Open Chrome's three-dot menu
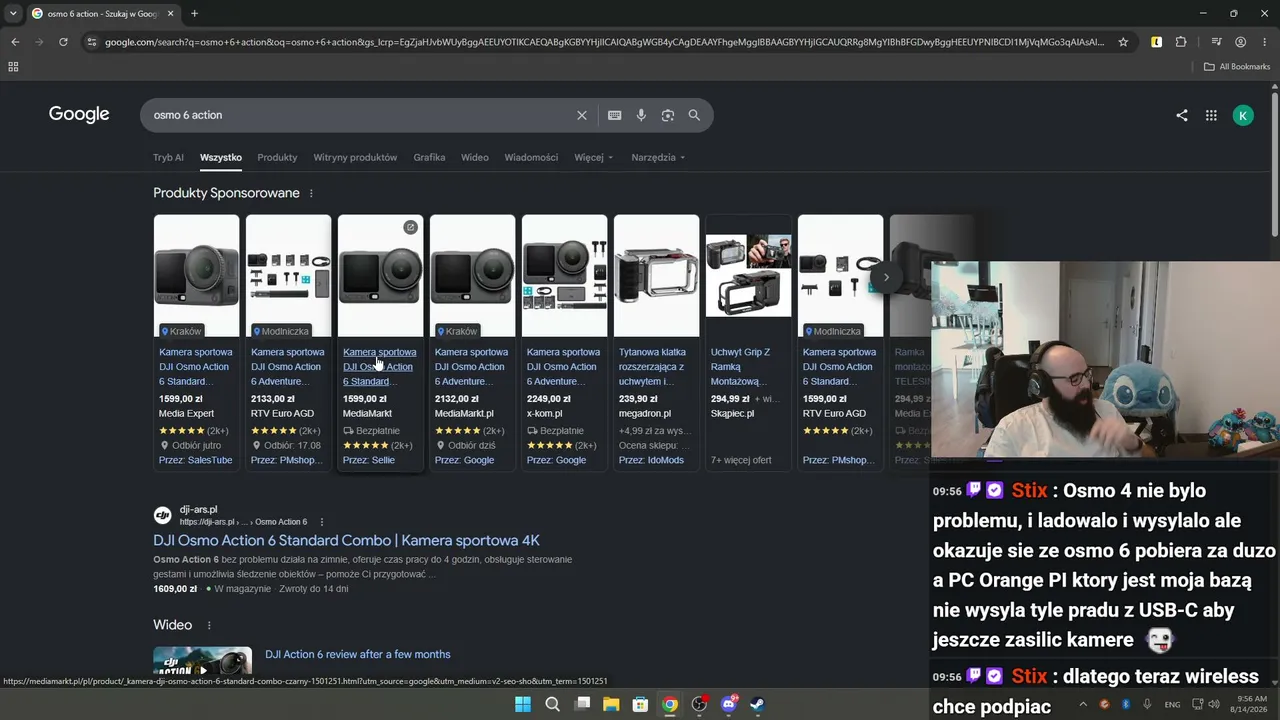This screenshot has height=720, width=1280. 1264,42
